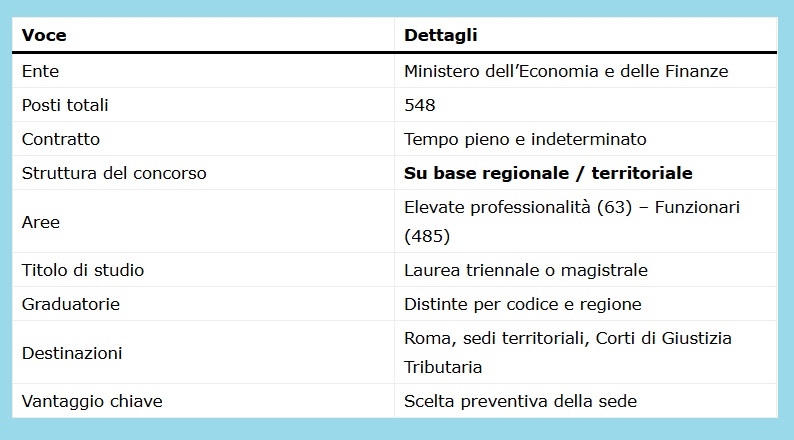Click the "Distinte per codice e regione" cell
Screen dimensions: 794x440
point(522,304)
